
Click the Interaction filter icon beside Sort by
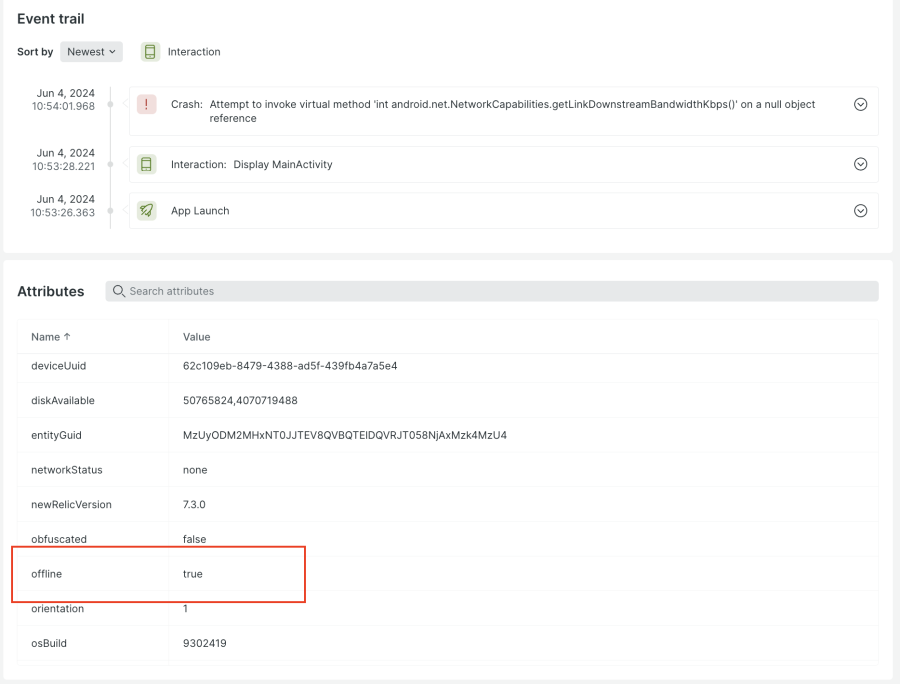150,52
